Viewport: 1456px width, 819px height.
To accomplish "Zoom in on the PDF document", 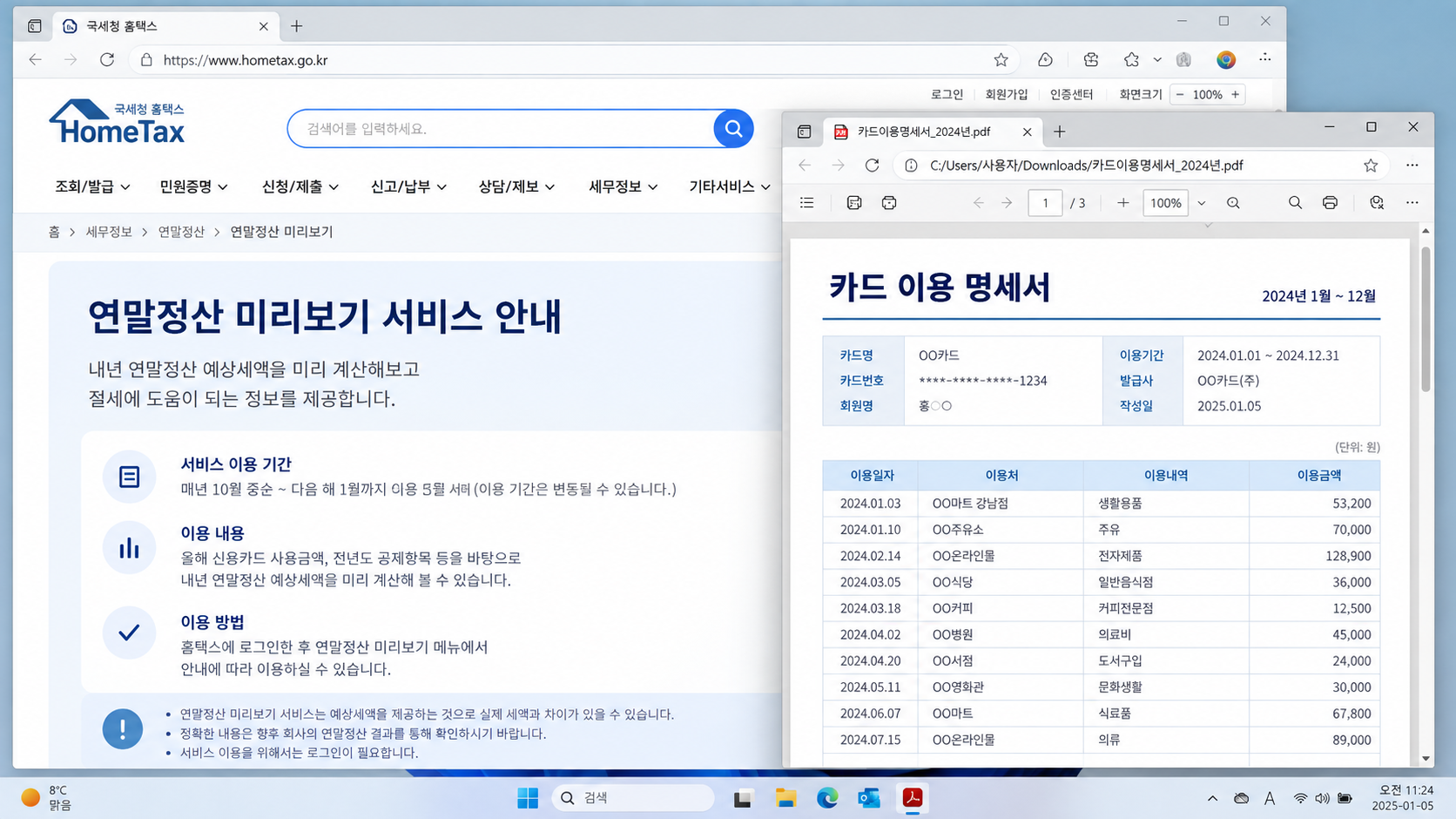I will [1122, 203].
